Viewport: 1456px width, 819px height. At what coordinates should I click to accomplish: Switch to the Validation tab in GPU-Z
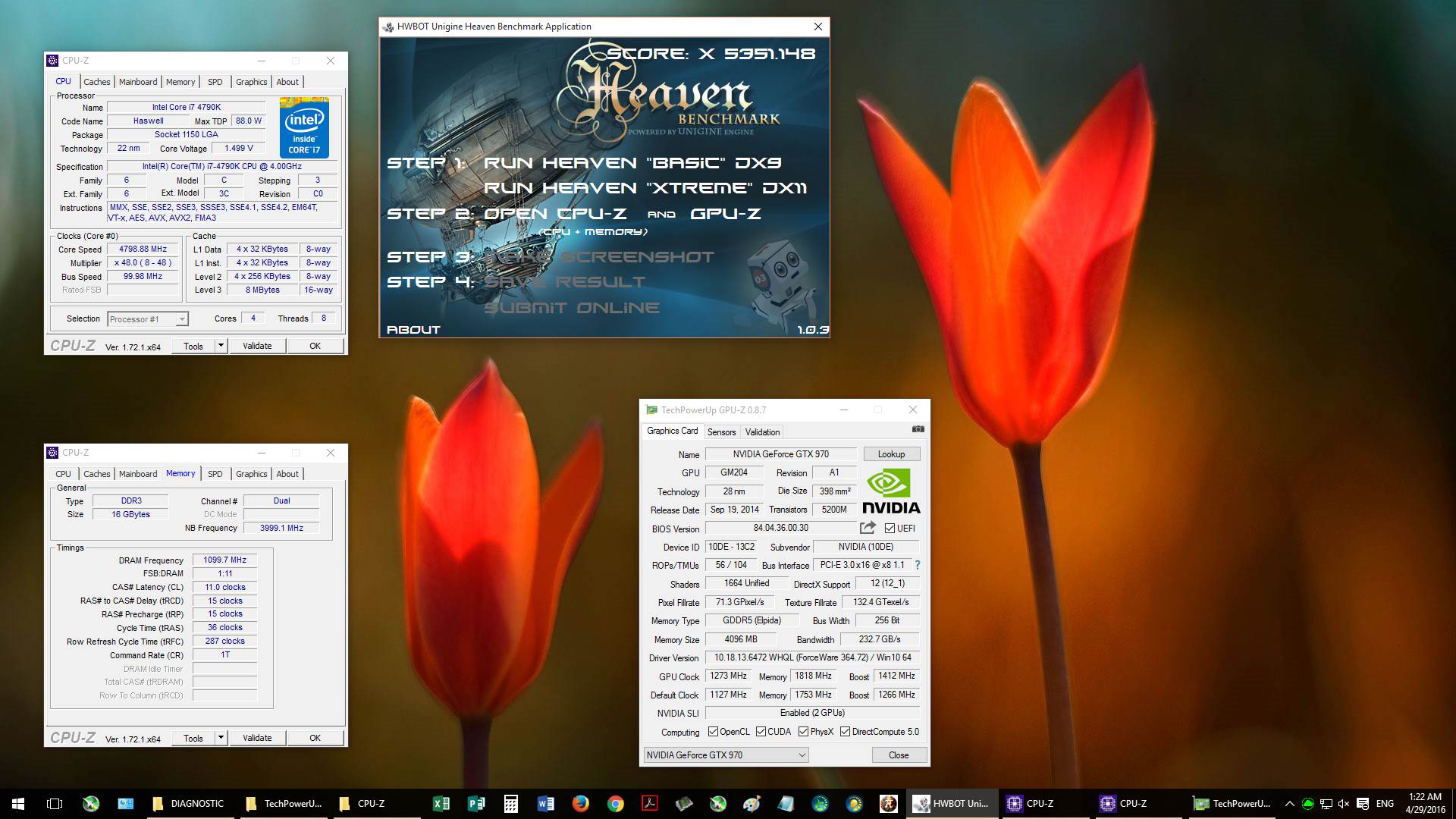coord(762,432)
